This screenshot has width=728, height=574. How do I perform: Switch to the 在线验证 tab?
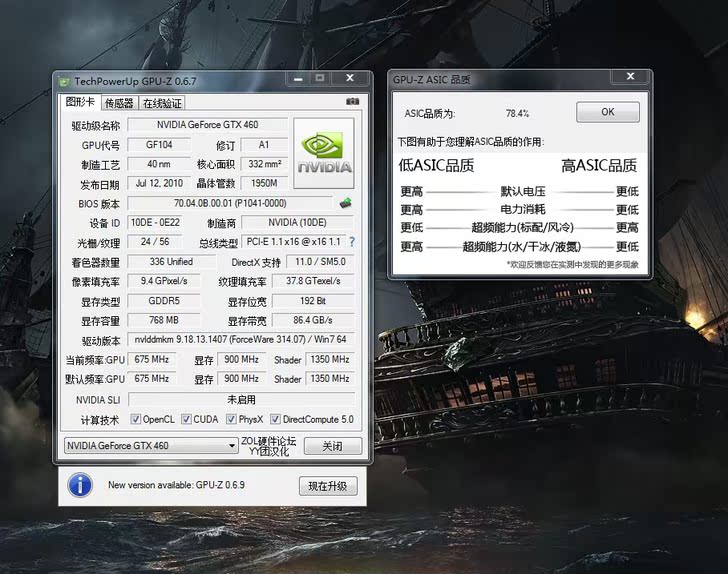(162, 103)
